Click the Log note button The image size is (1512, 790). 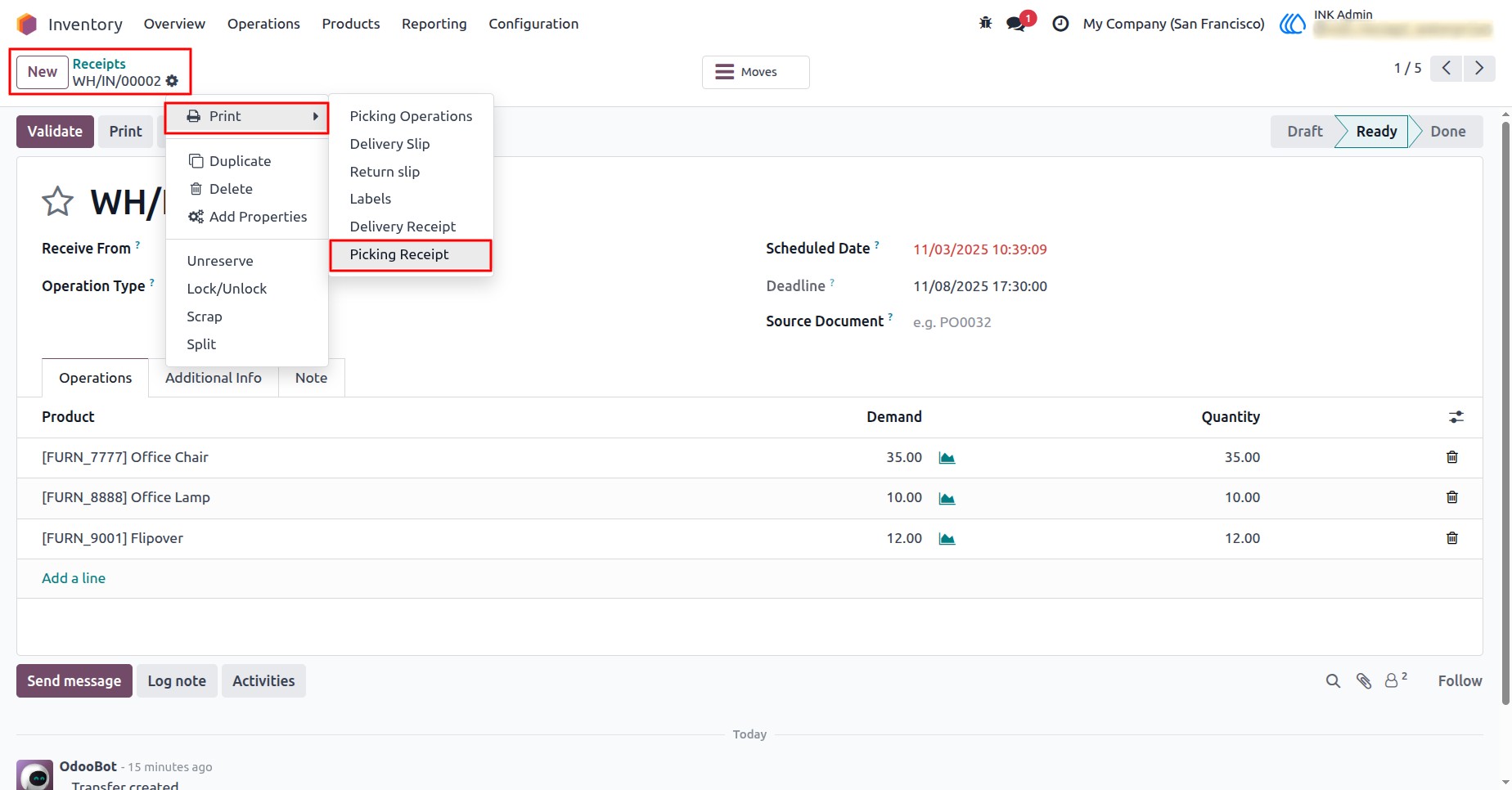[177, 681]
